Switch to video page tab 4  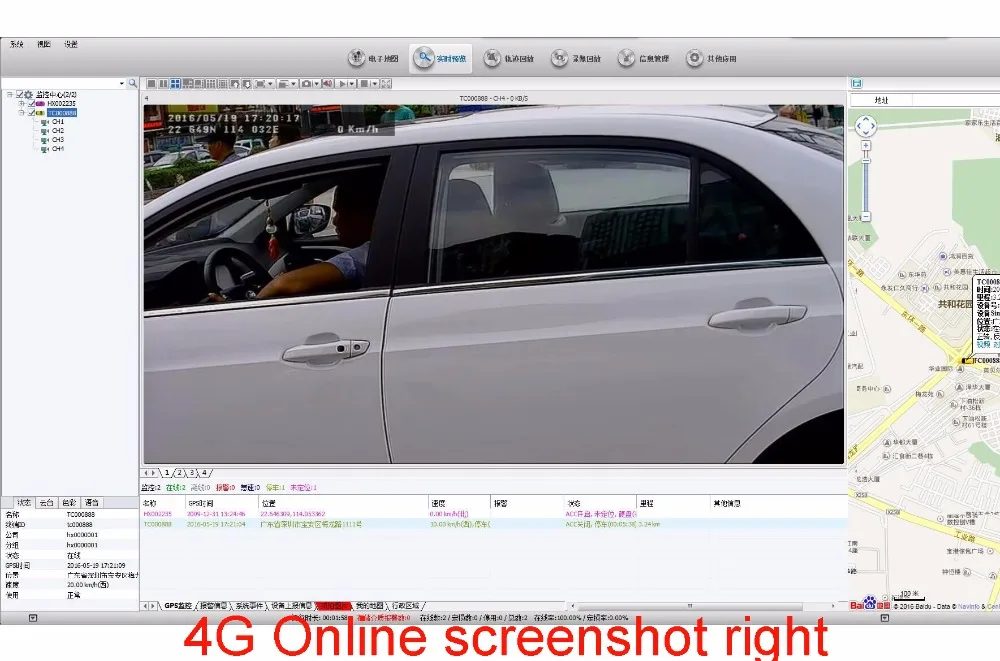click(x=205, y=473)
